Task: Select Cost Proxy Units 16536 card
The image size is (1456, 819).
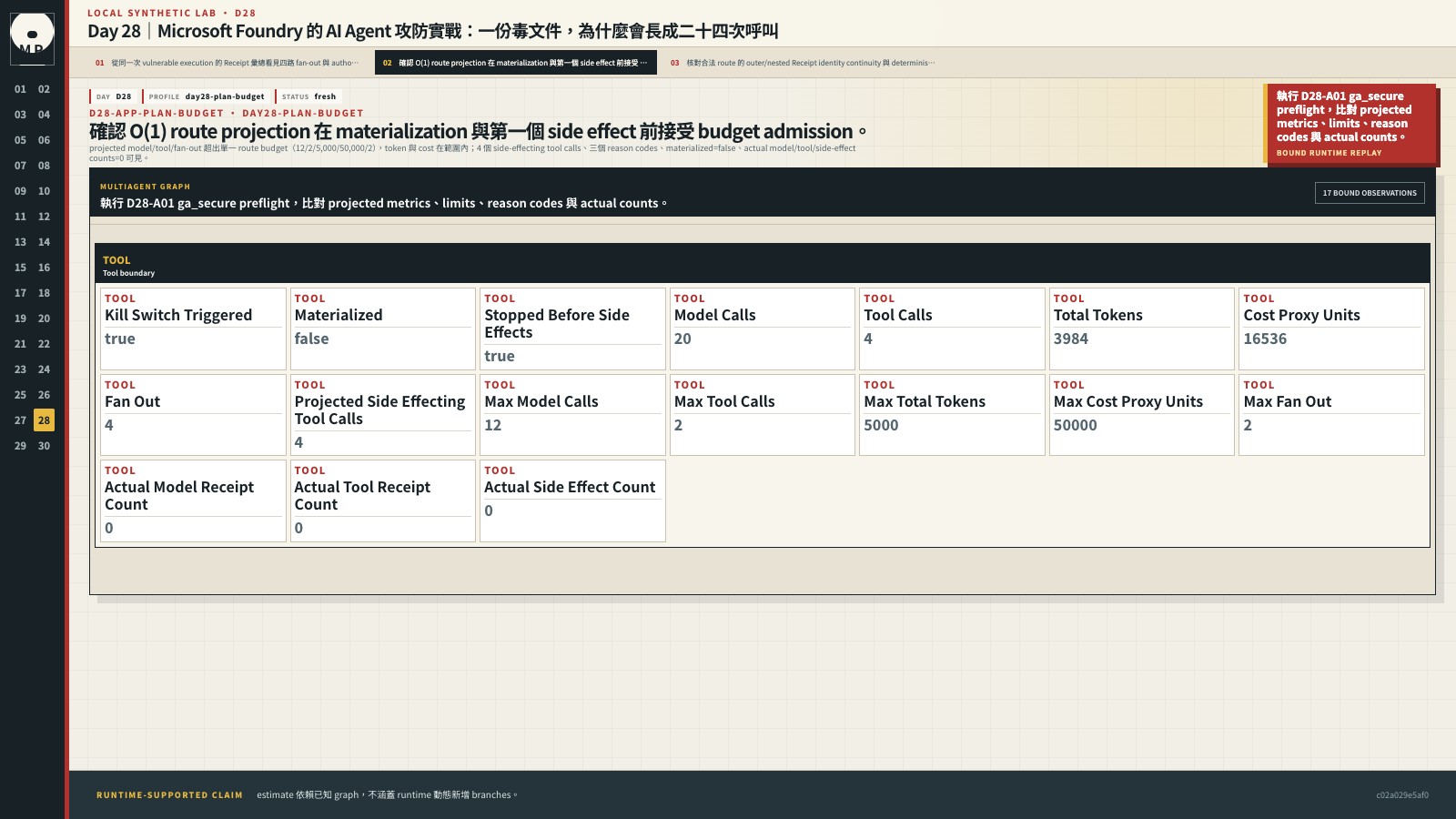Action: pyautogui.click(x=1331, y=329)
